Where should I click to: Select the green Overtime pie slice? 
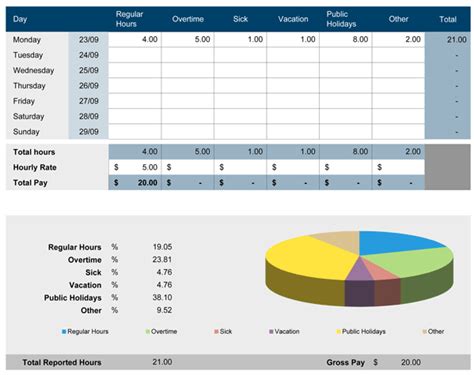tap(413, 262)
